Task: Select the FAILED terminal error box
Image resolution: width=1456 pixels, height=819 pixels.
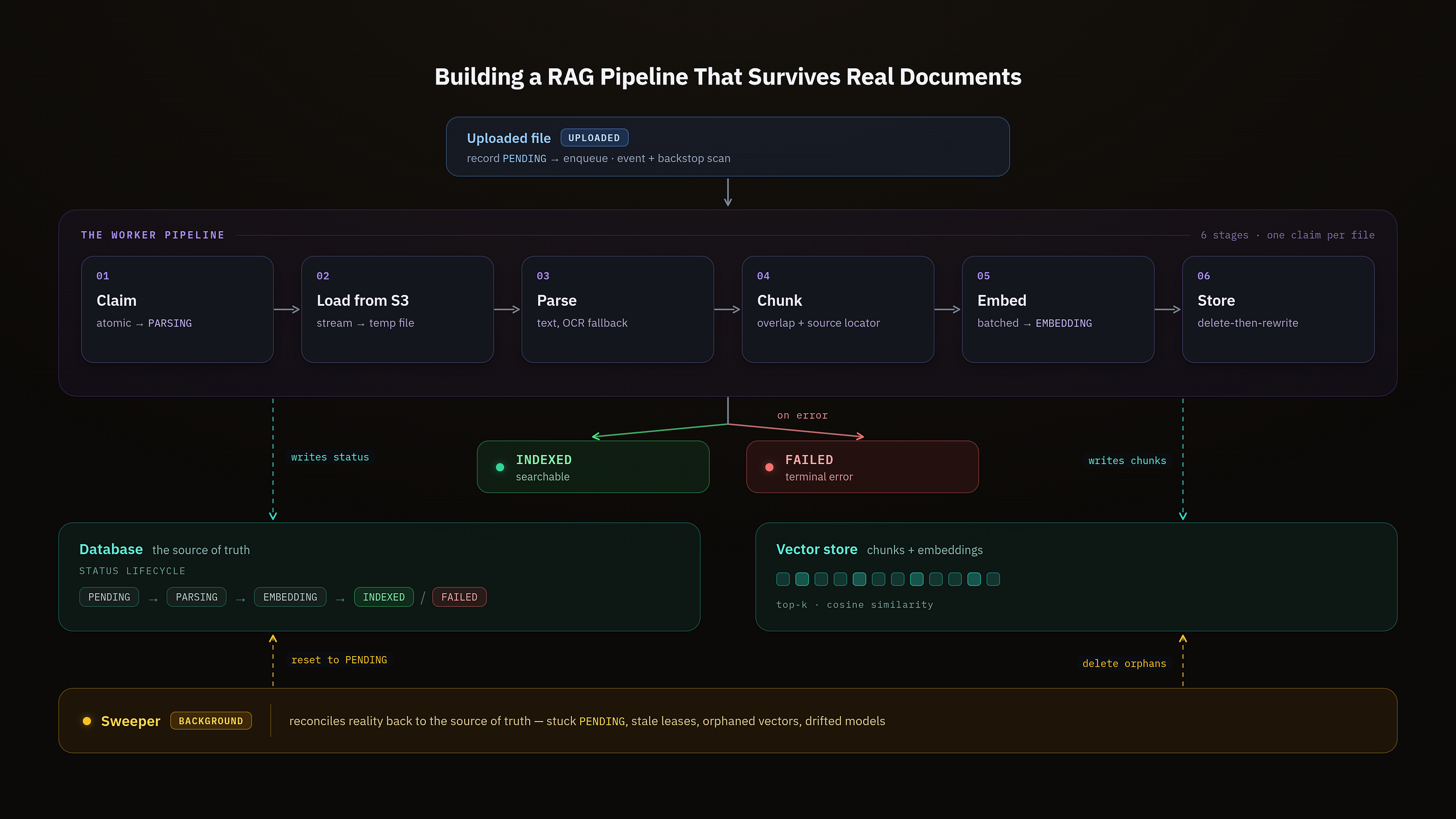Action: tap(862, 467)
